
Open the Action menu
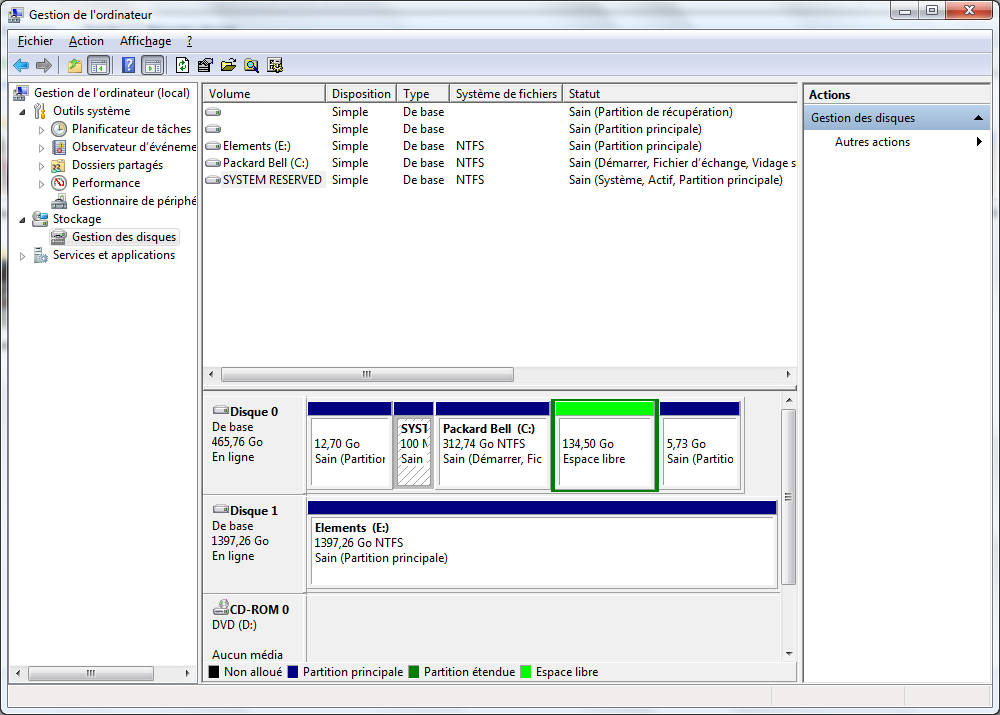click(x=86, y=41)
